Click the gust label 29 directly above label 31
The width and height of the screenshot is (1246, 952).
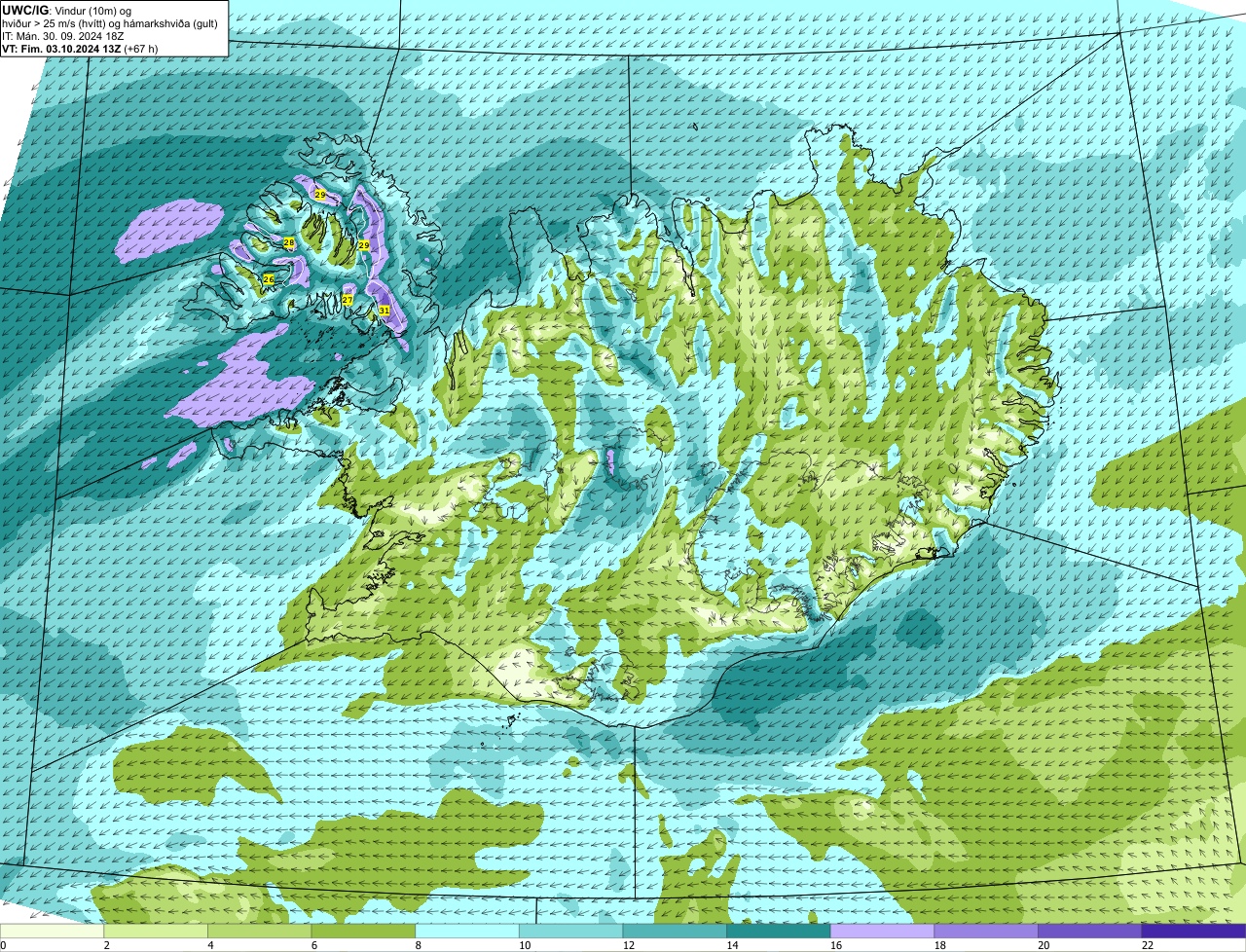tap(363, 245)
